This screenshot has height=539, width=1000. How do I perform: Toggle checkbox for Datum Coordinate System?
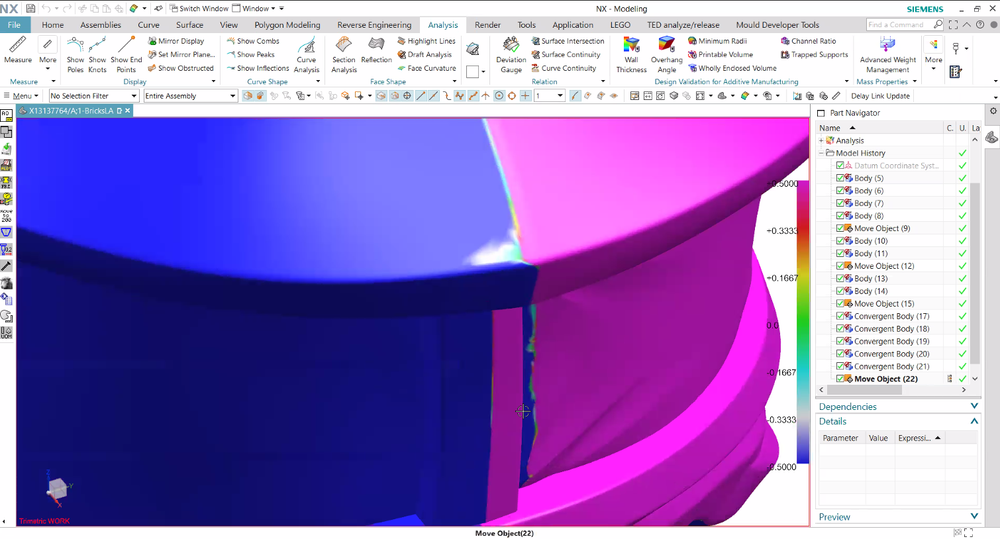(x=840, y=165)
